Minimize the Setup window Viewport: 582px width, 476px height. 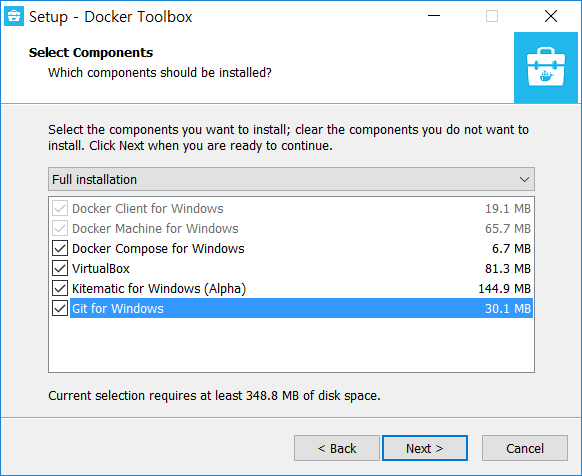434,16
